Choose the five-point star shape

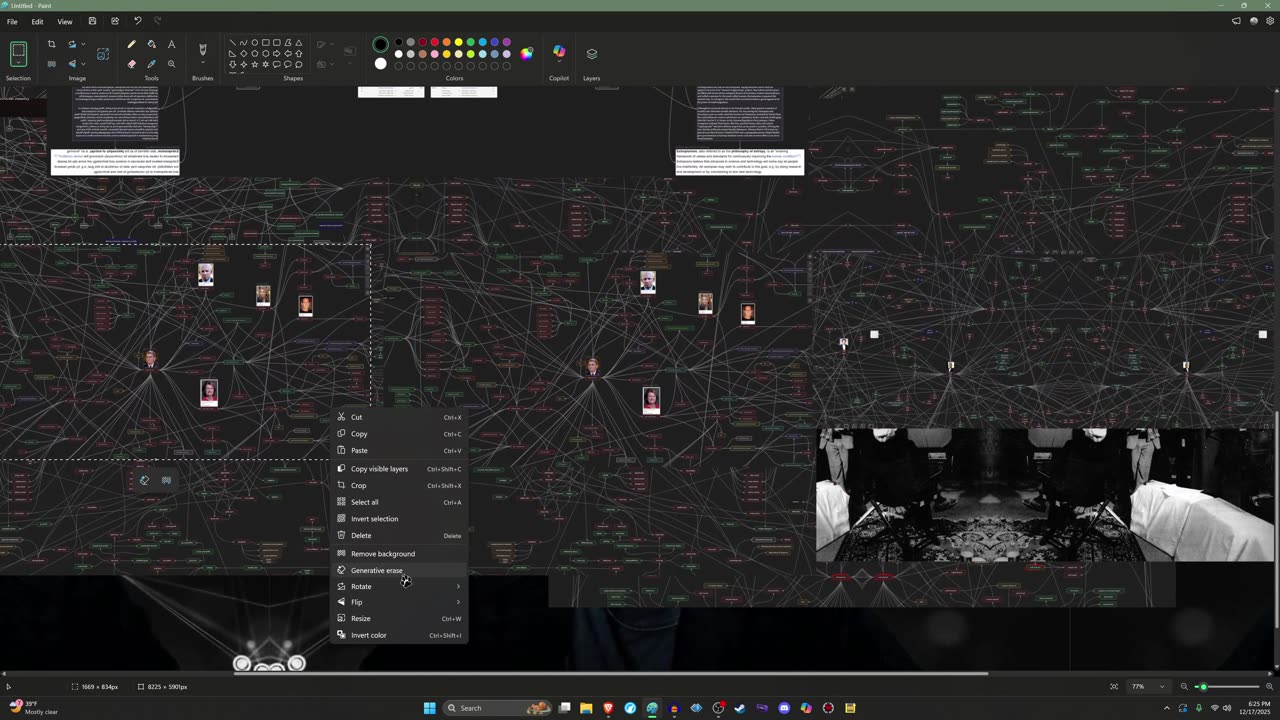tap(254, 64)
